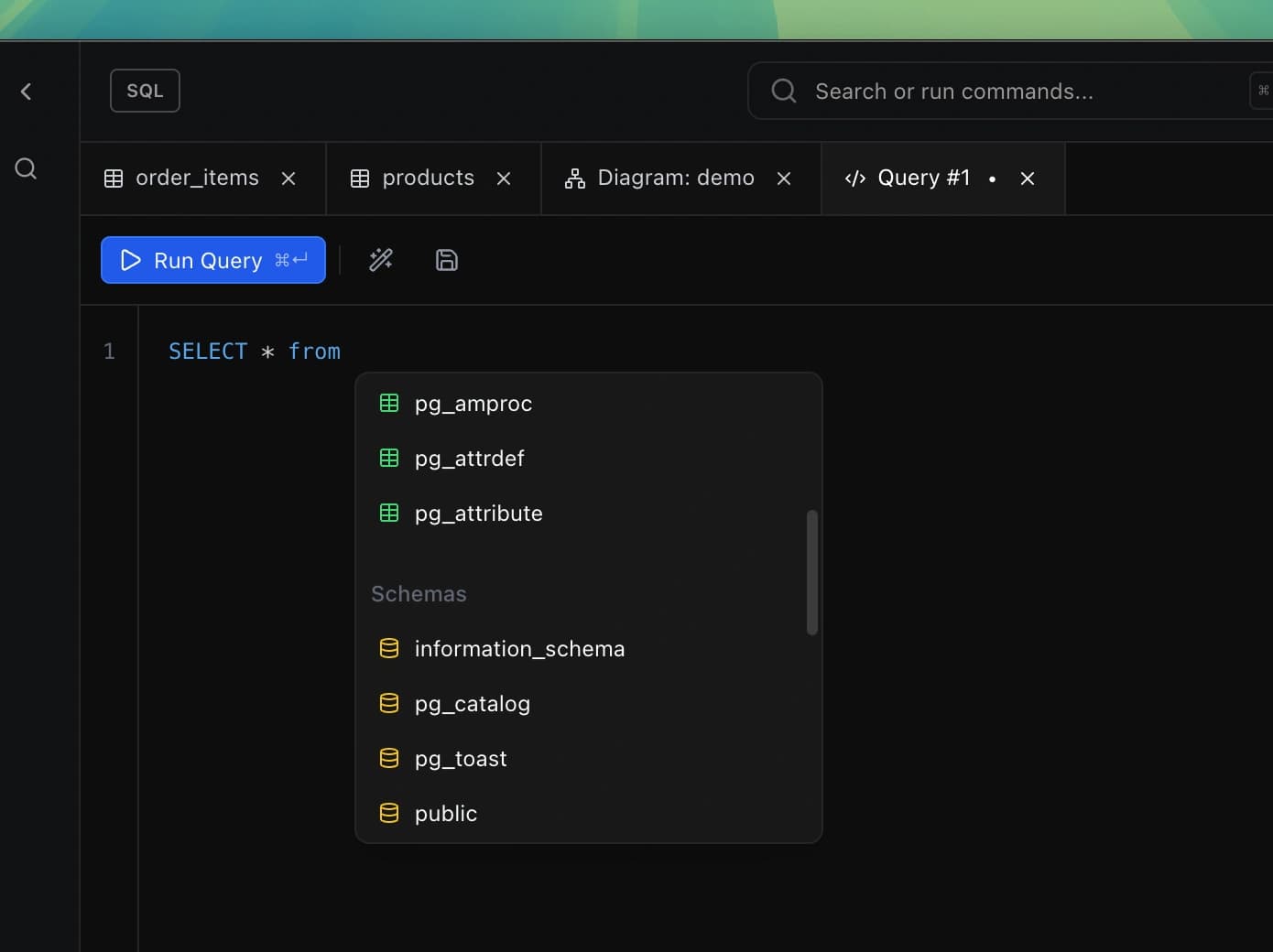Viewport: 1273px width, 952px height.
Task: Click the green table icon beside pg_attribute
Action: [388, 513]
